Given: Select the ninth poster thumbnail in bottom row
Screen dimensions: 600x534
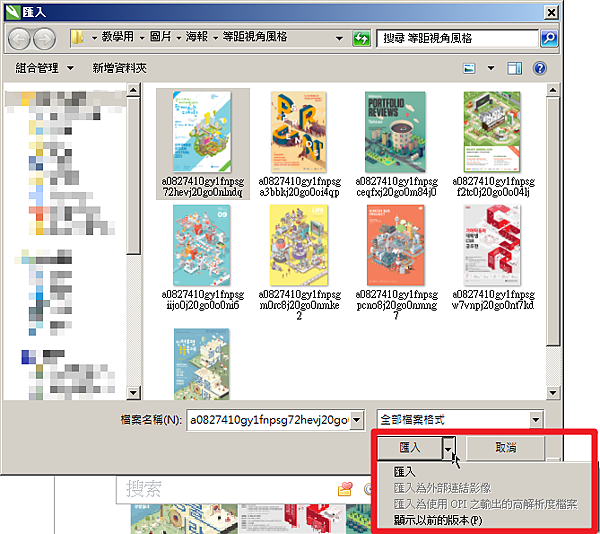Looking at the screenshot, I should point(202,364).
